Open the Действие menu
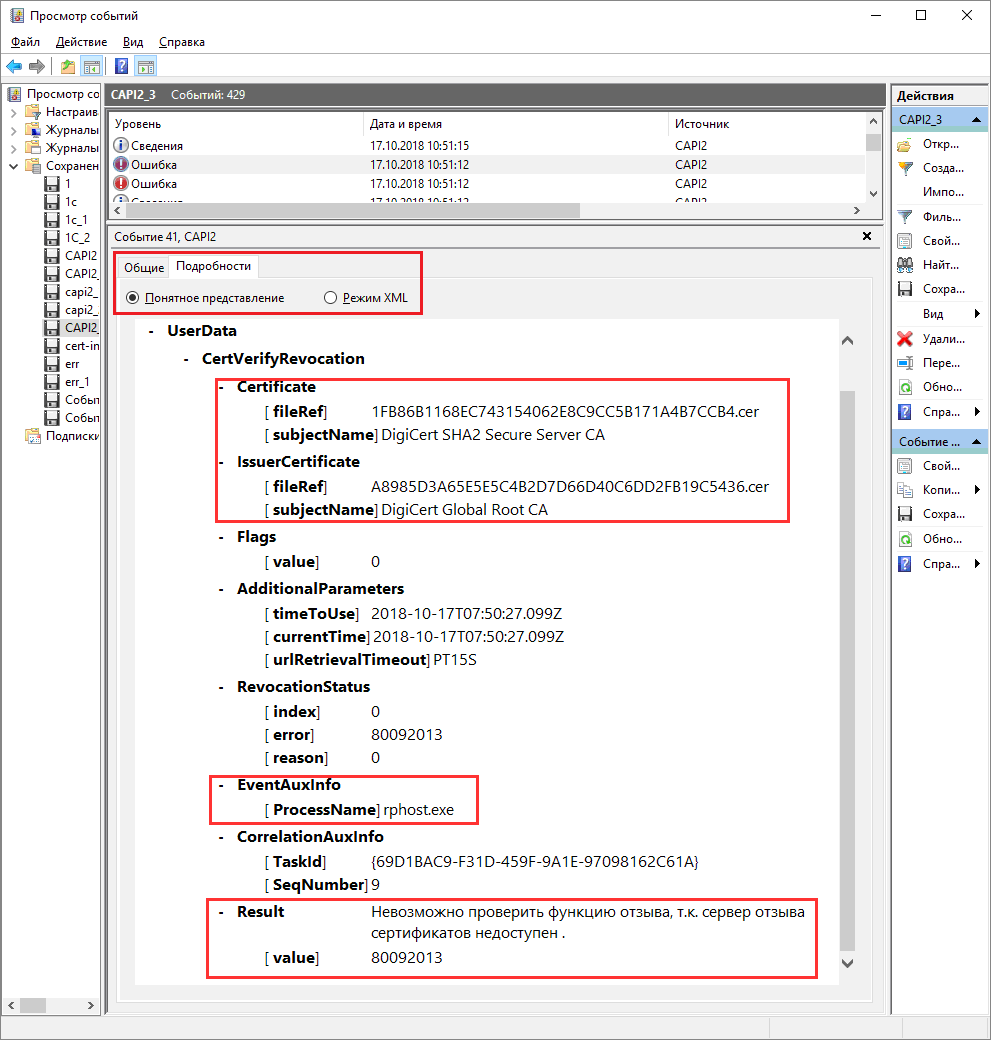The image size is (991, 1040). (81, 42)
